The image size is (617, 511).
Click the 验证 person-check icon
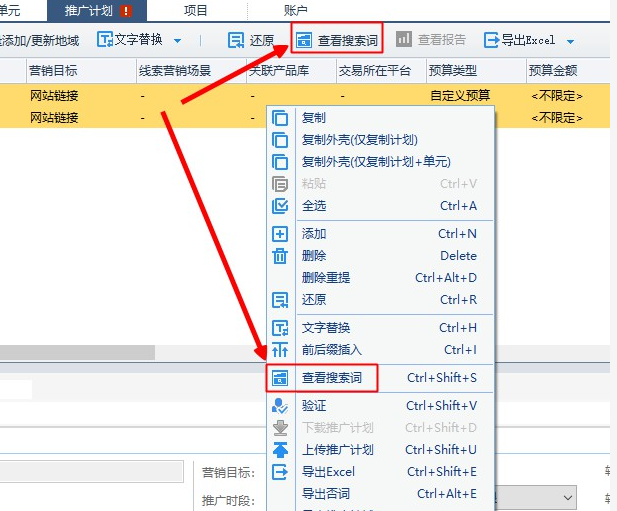pos(280,406)
